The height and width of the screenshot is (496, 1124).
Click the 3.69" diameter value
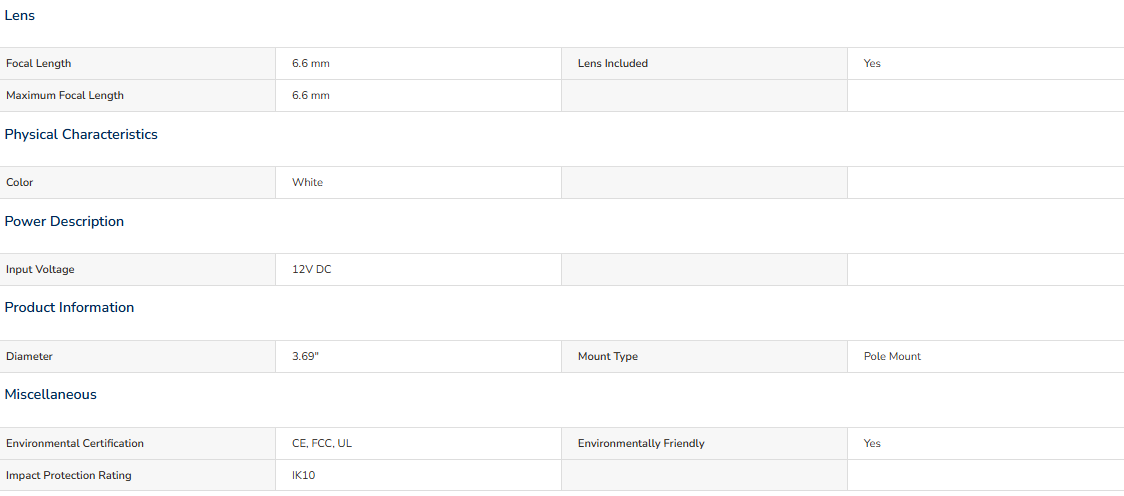[x=305, y=357]
